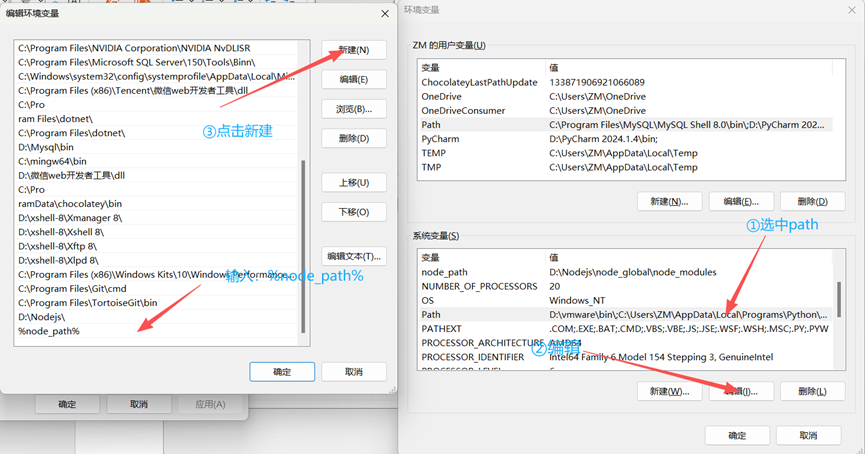Select system variable PROCESSOR_IDENTIFIER
865x454 pixels.
(626, 357)
